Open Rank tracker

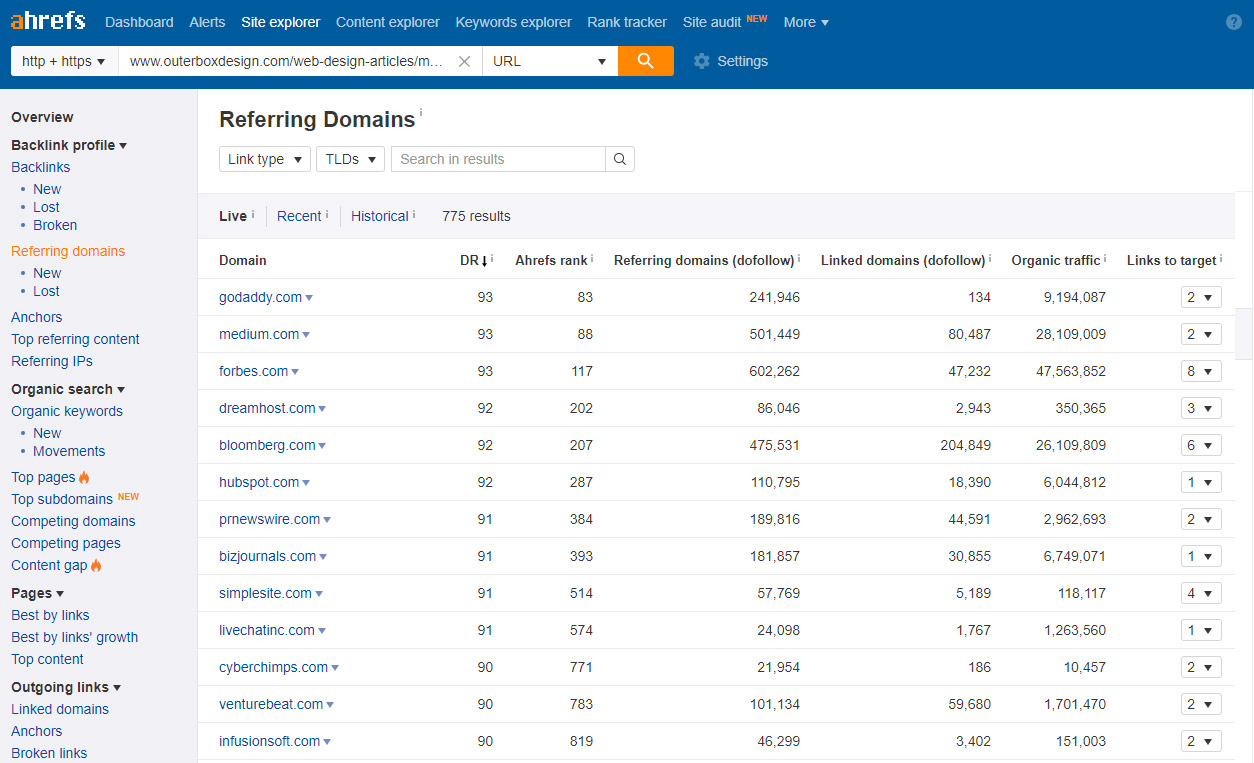pos(627,22)
